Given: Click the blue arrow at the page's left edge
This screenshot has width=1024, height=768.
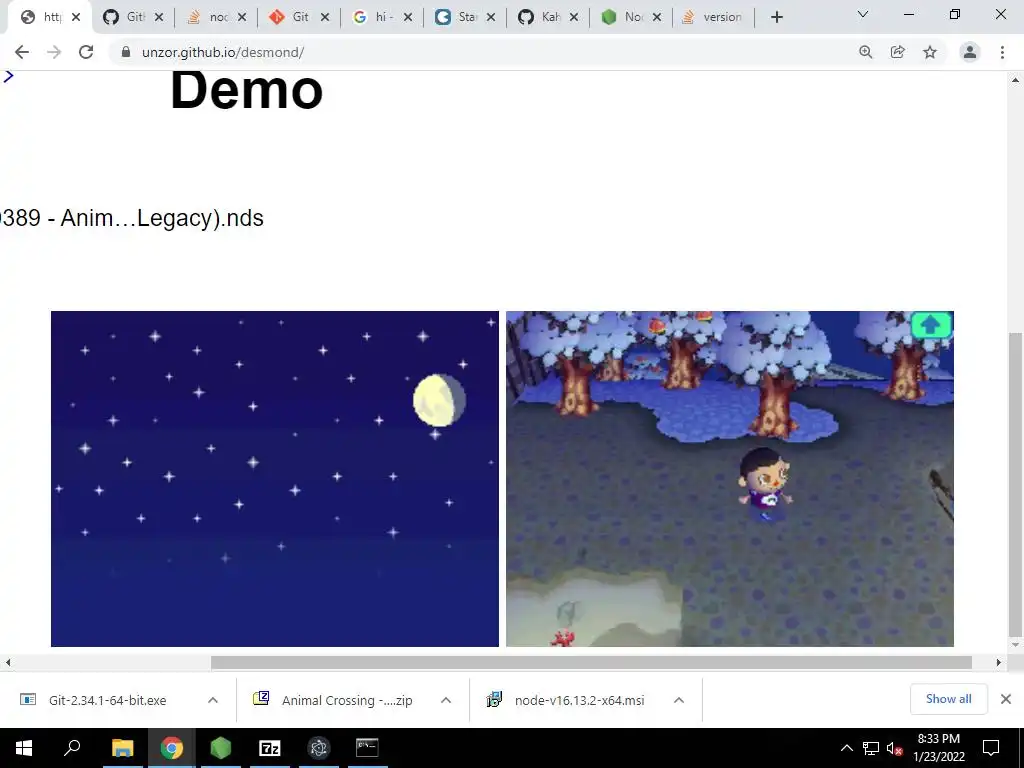Looking at the screenshot, I should pos(8,76).
